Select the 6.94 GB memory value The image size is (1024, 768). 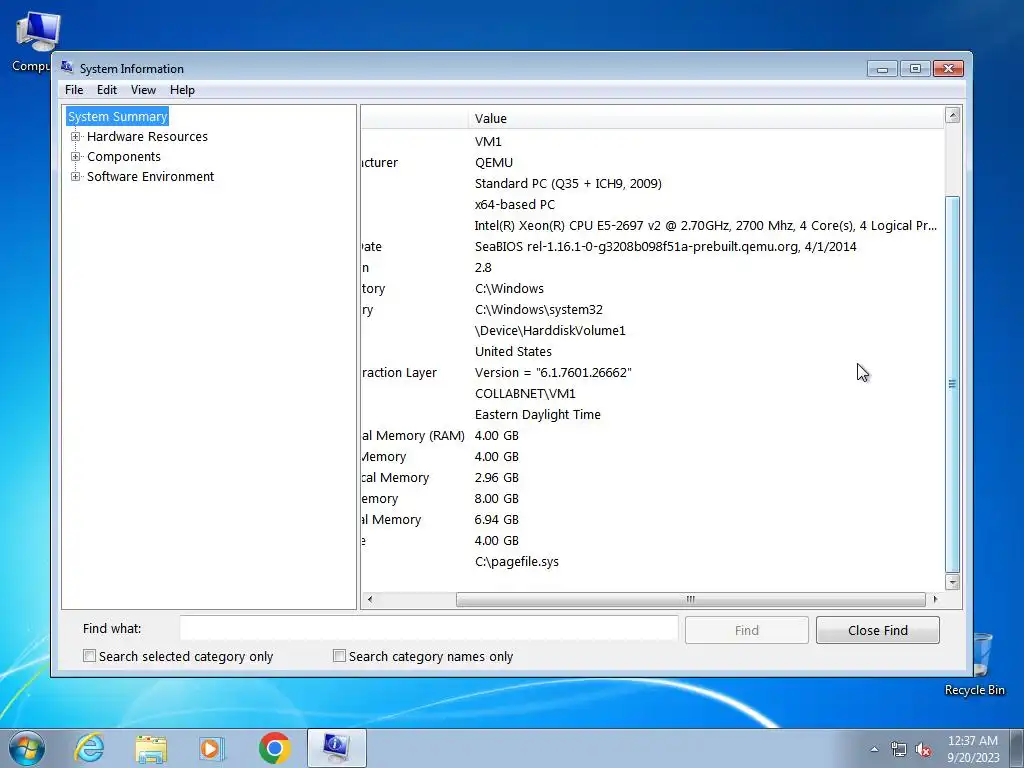point(496,519)
